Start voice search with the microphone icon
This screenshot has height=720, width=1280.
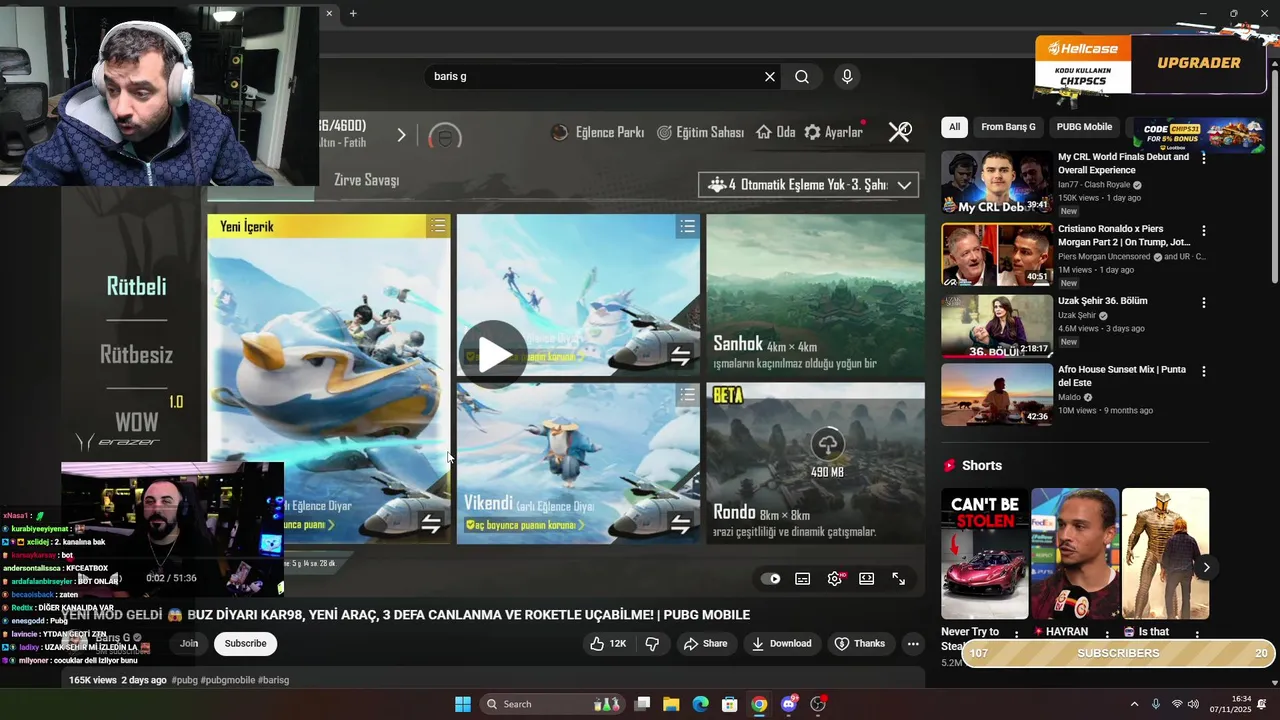click(x=847, y=77)
